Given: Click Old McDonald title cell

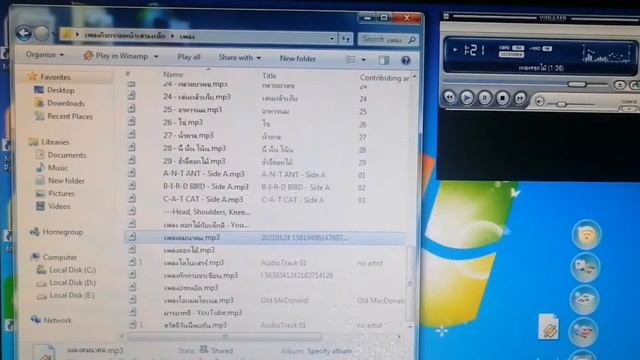Looking at the screenshot, I should click(284, 300).
